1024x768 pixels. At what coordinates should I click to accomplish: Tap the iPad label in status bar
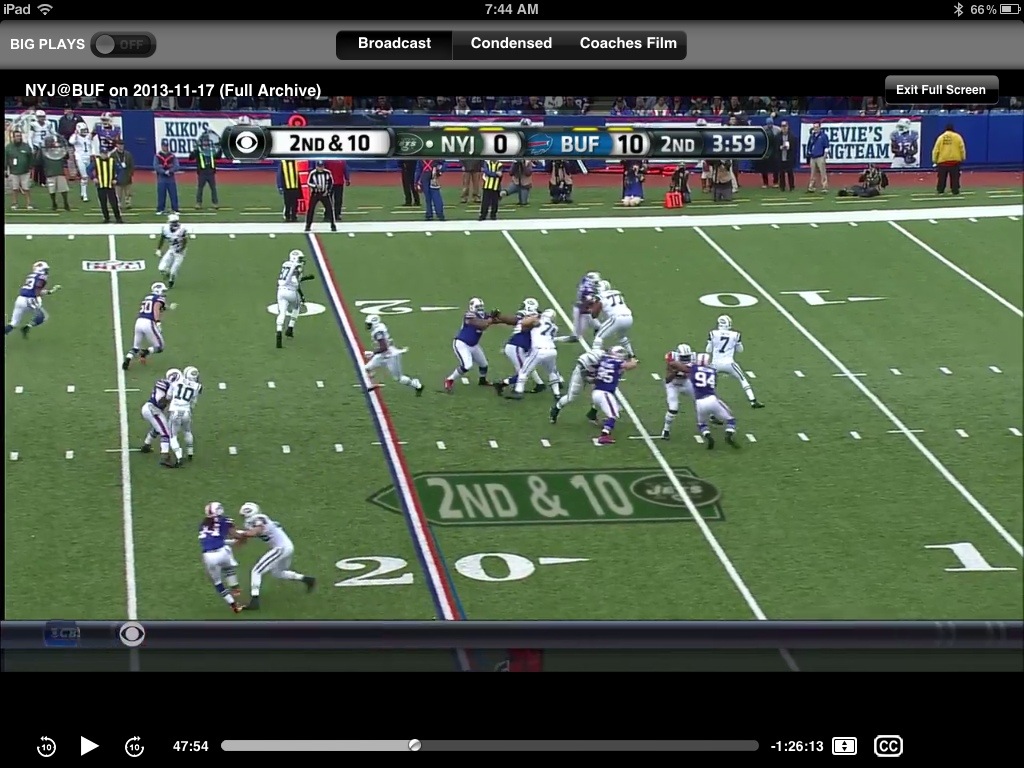(x=17, y=9)
